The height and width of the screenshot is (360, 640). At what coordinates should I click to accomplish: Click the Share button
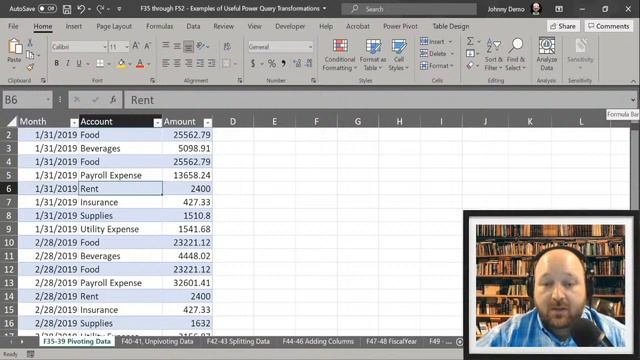pyautogui.click(x=563, y=26)
